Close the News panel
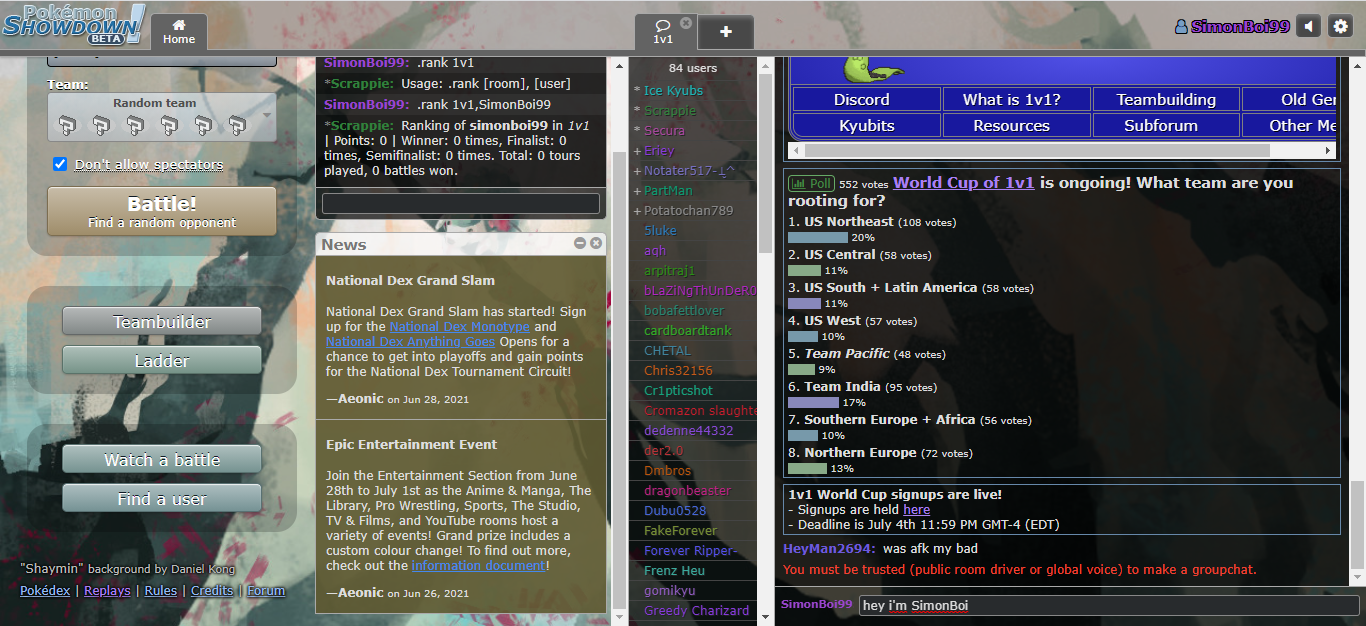 click(596, 243)
